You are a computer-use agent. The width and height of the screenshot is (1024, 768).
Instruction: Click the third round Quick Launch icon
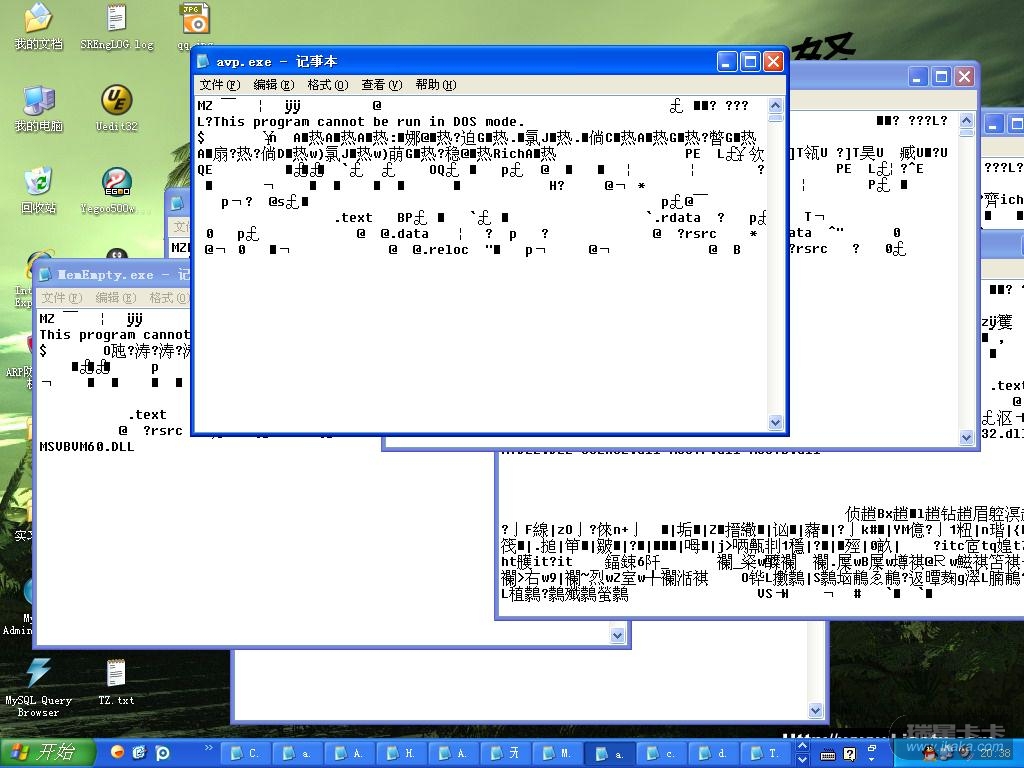tap(162, 752)
